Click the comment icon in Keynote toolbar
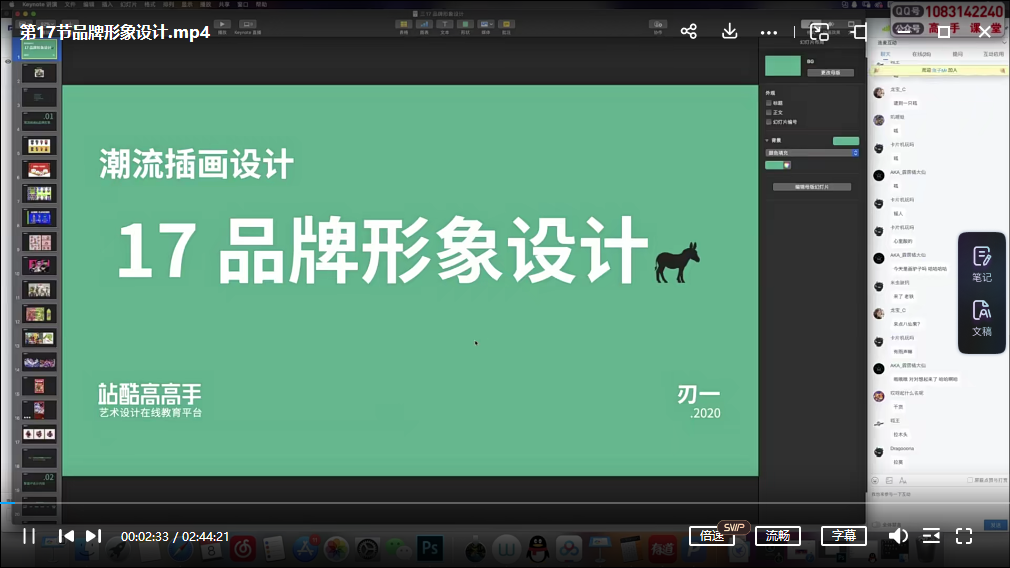The height and width of the screenshot is (568, 1010). tap(506, 26)
